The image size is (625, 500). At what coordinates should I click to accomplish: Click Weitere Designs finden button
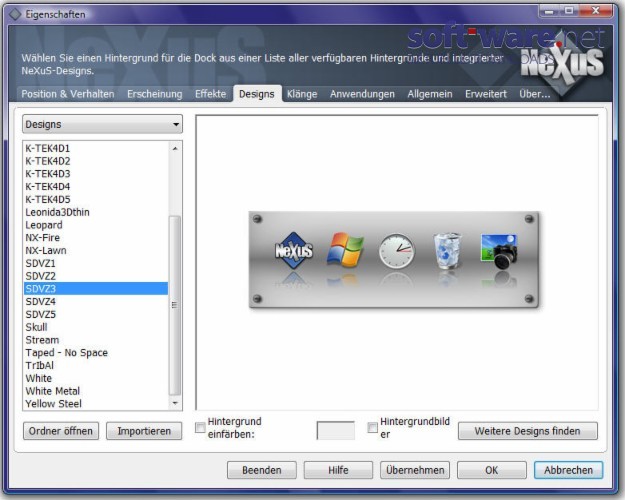tap(527, 431)
